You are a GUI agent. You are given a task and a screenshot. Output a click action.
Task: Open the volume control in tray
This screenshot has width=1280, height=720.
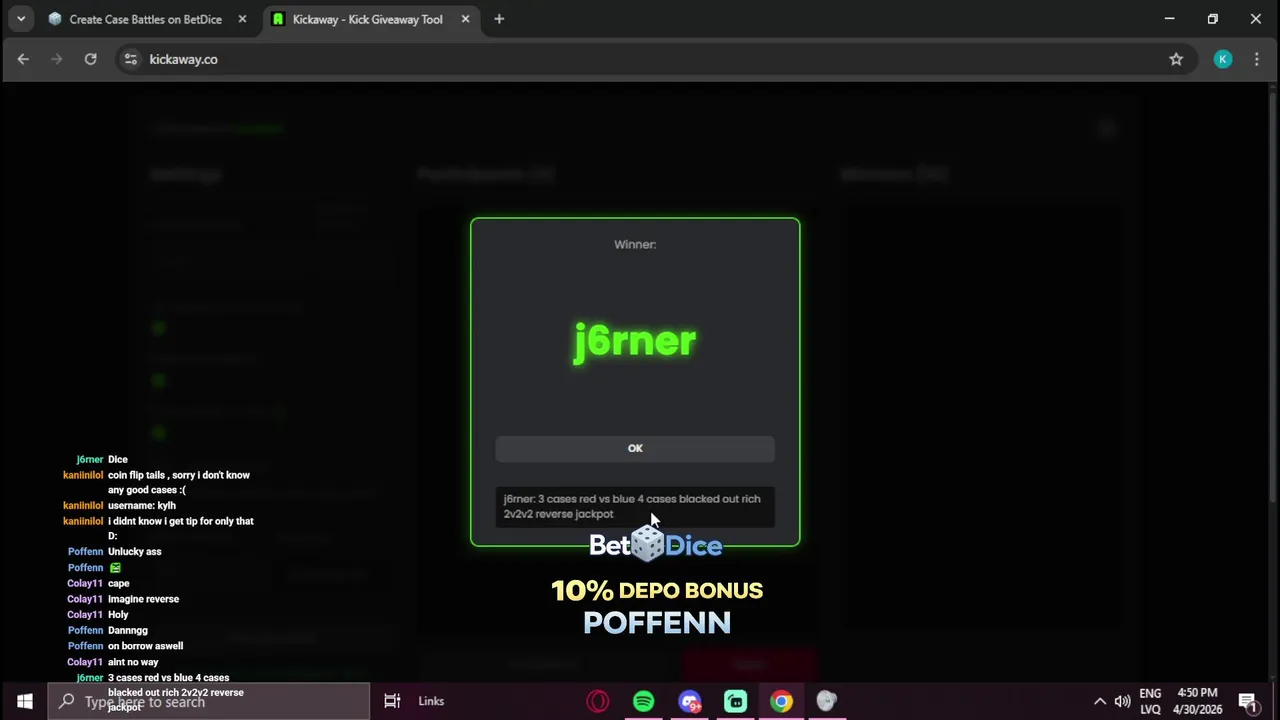(1122, 701)
